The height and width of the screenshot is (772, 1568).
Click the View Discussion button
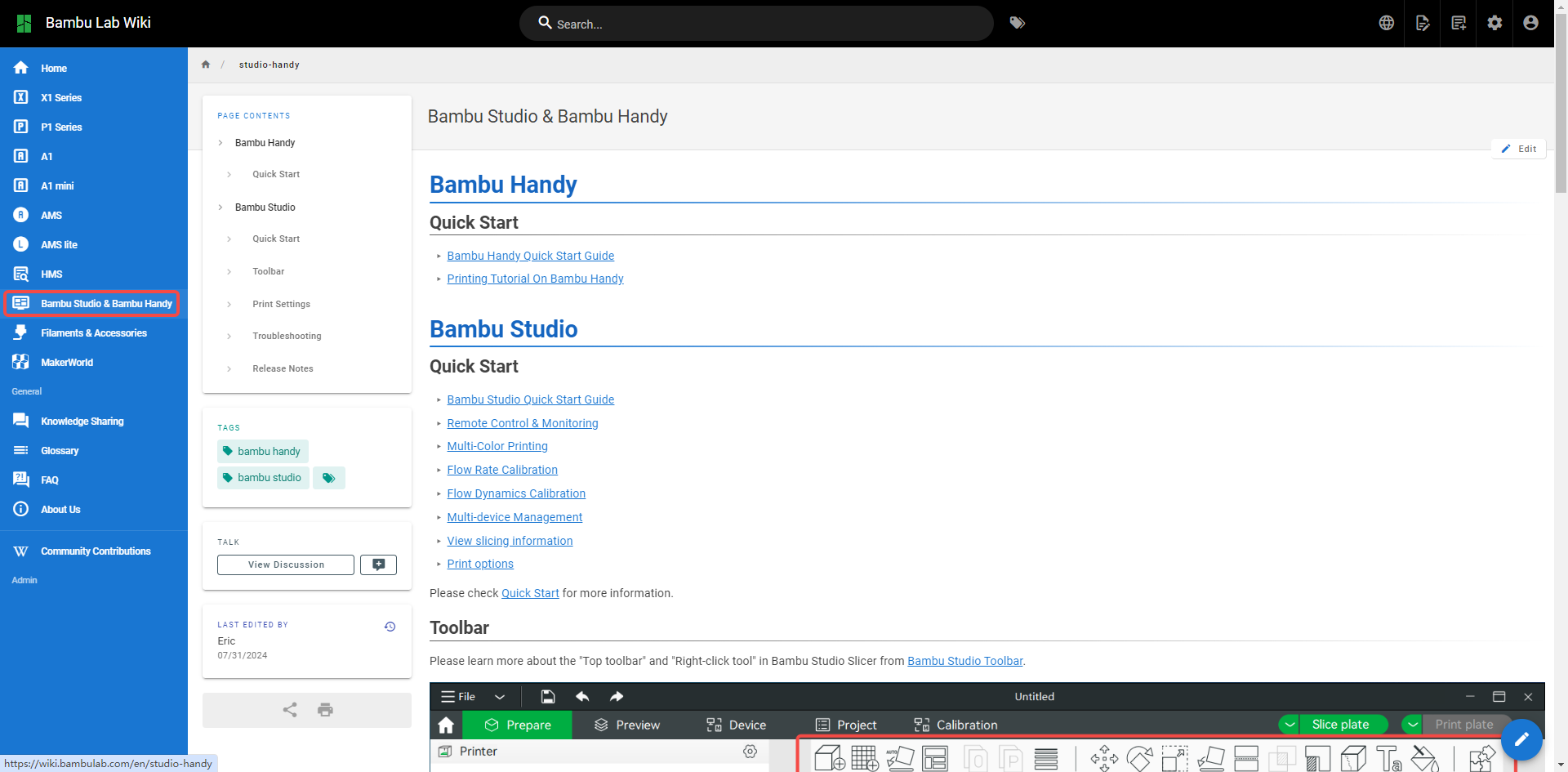coord(286,564)
